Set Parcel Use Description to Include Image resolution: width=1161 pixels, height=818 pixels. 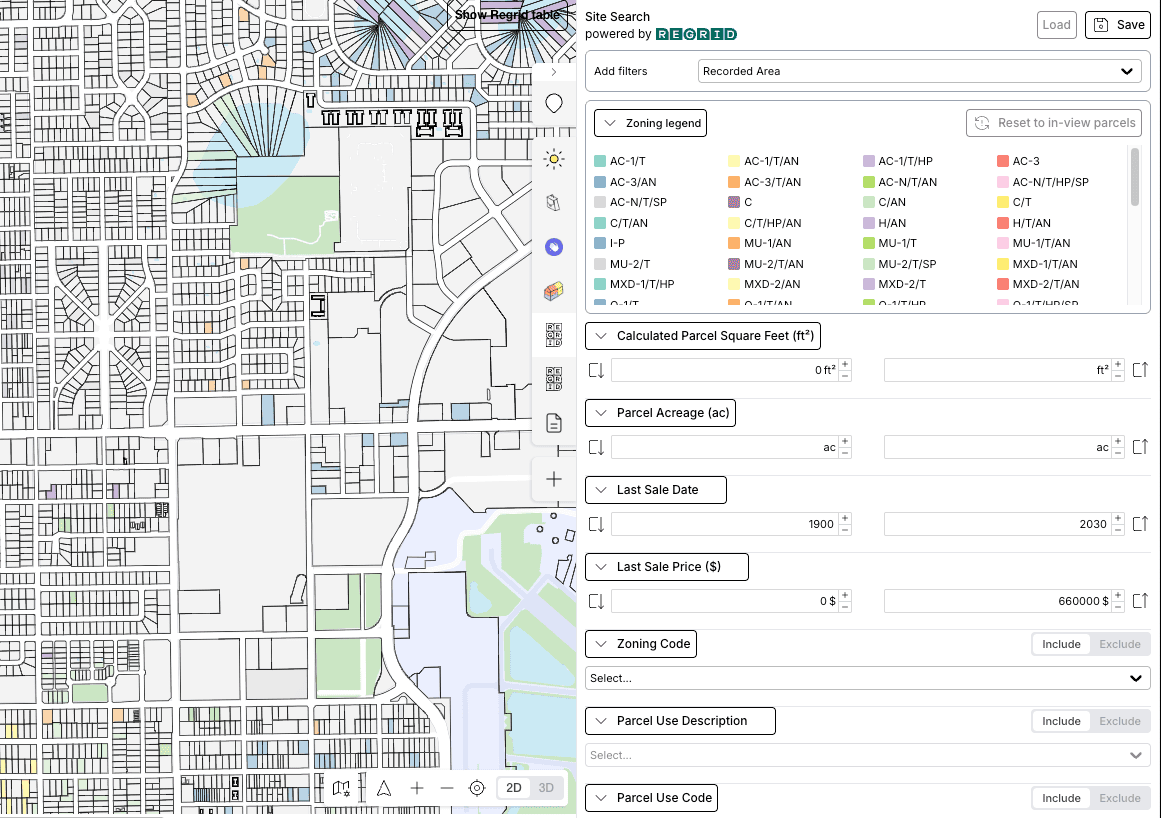[1061, 721]
